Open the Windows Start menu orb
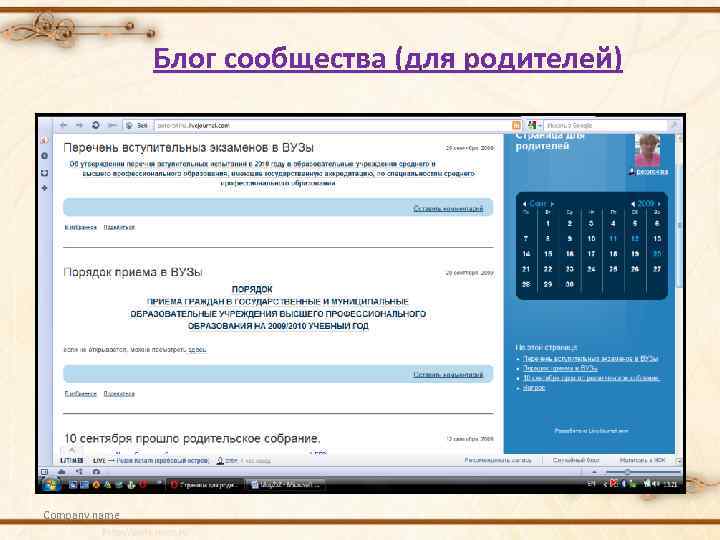 50,484
